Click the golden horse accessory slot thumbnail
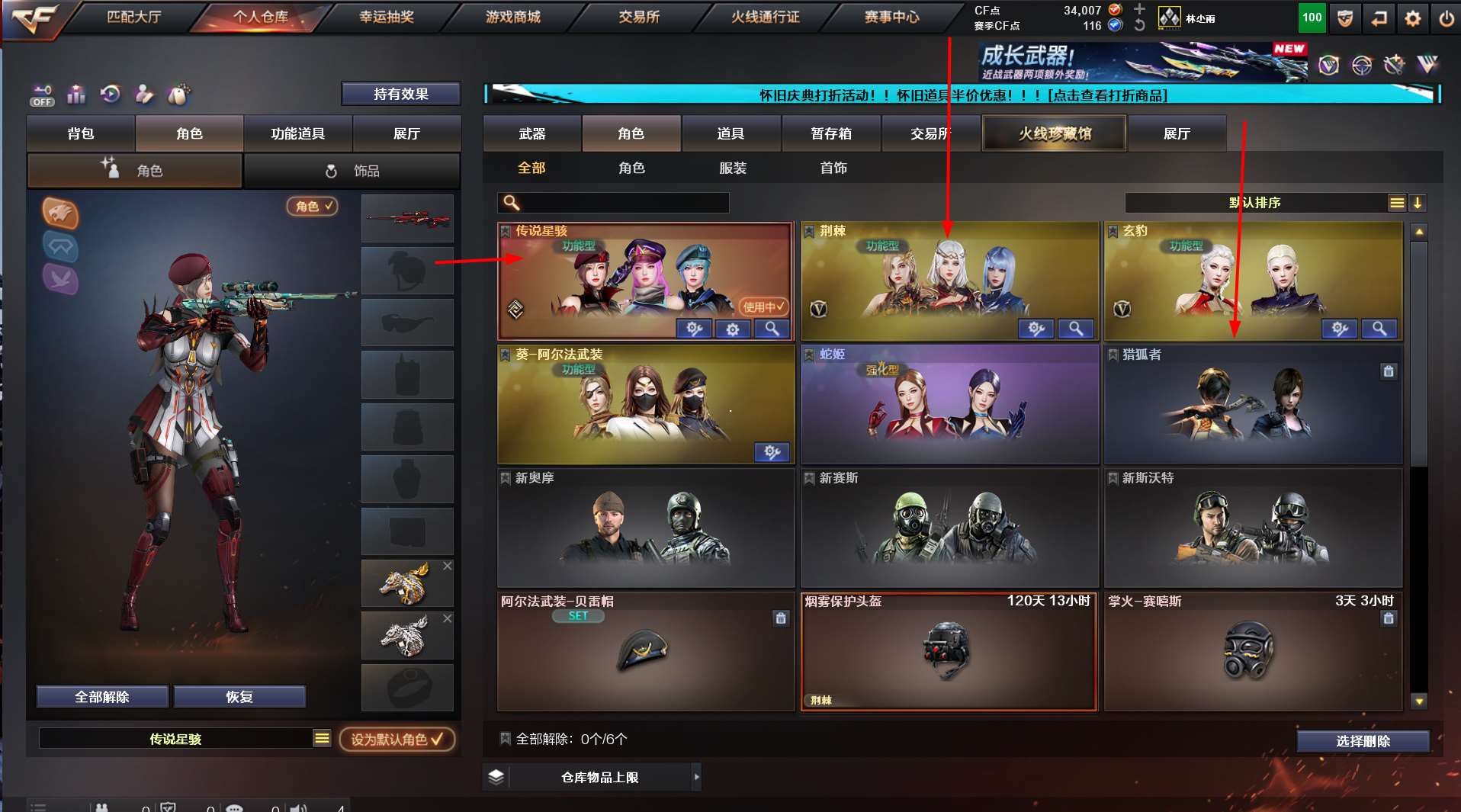Screen dimensions: 1461x812 coord(407,583)
